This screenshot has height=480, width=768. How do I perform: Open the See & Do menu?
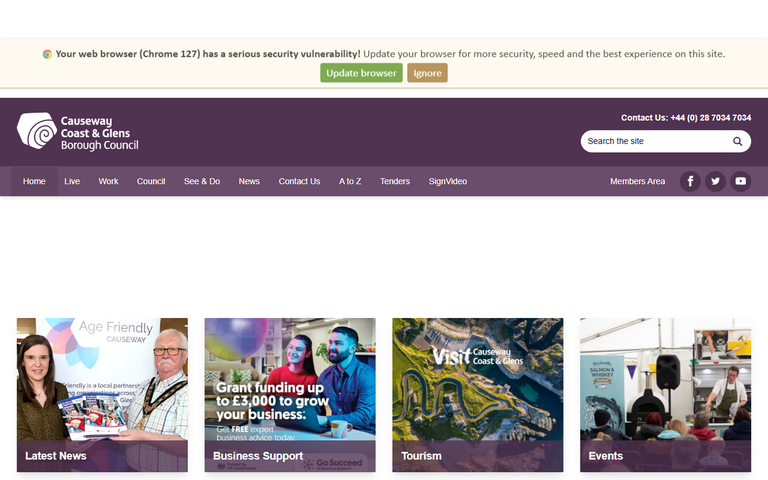[202, 181]
